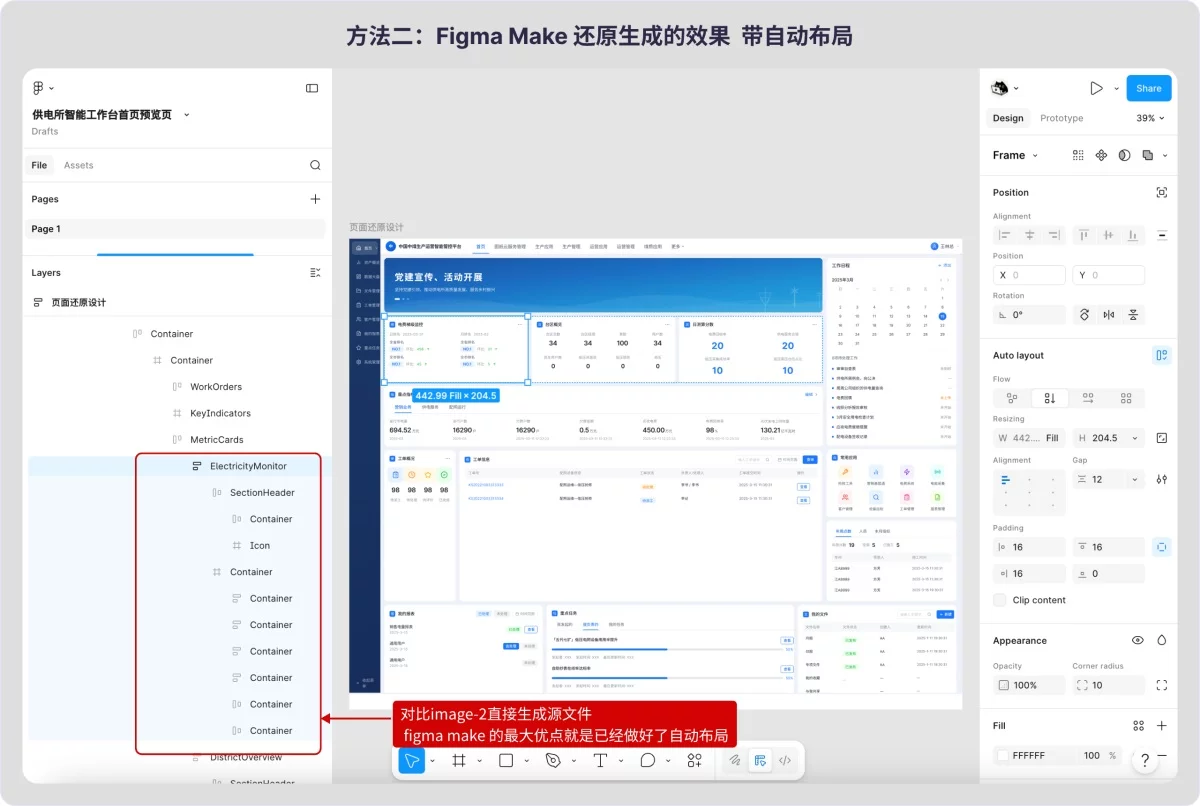The width and height of the screenshot is (1200, 806).
Task: Click the Present play icon
Action: [1096, 88]
